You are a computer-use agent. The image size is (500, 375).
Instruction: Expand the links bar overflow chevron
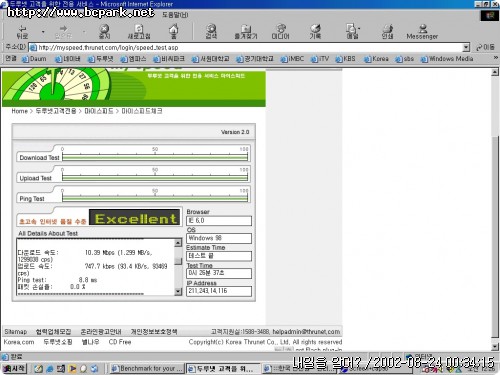495,58
